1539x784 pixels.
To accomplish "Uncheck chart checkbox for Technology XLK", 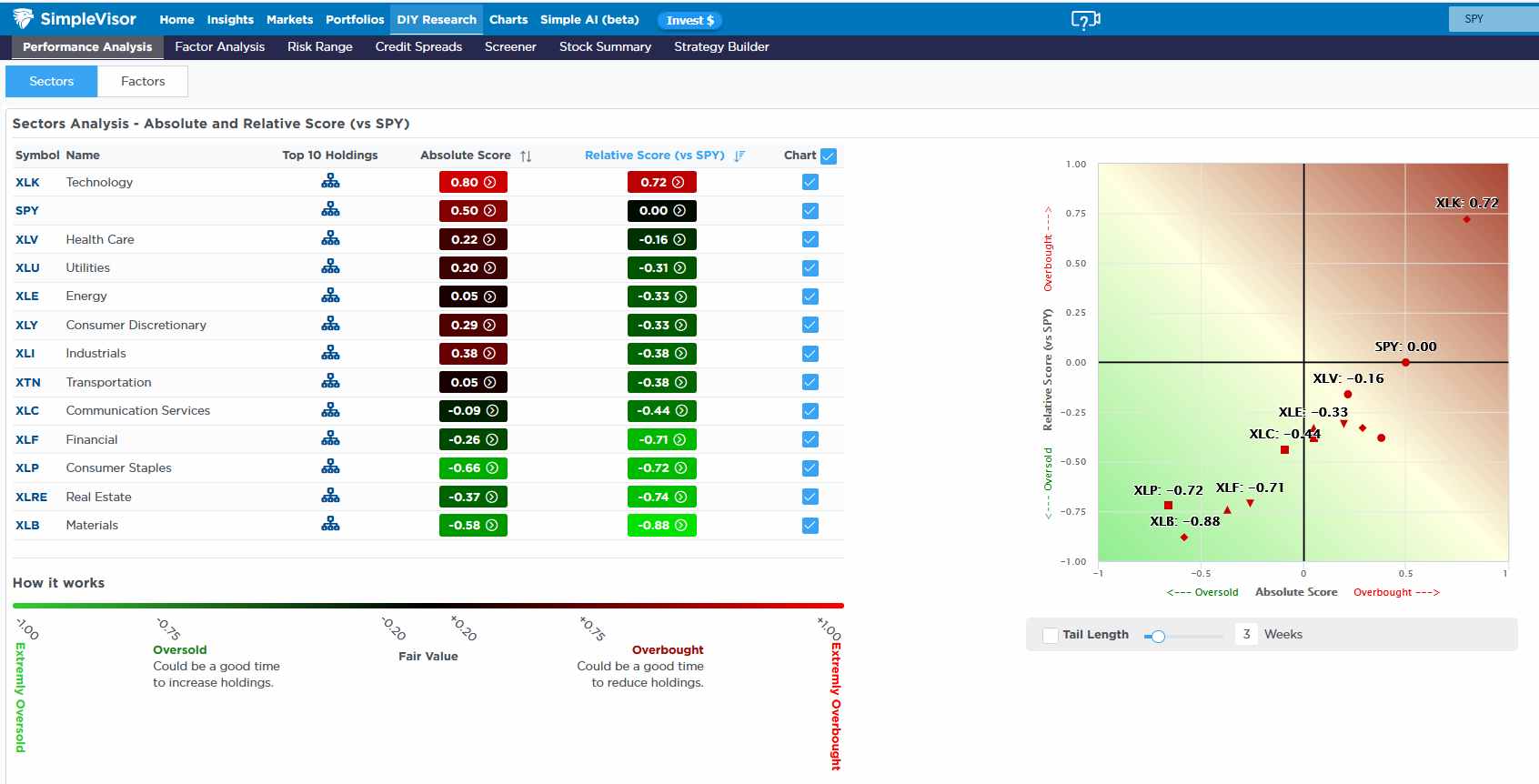I will pos(810,183).
